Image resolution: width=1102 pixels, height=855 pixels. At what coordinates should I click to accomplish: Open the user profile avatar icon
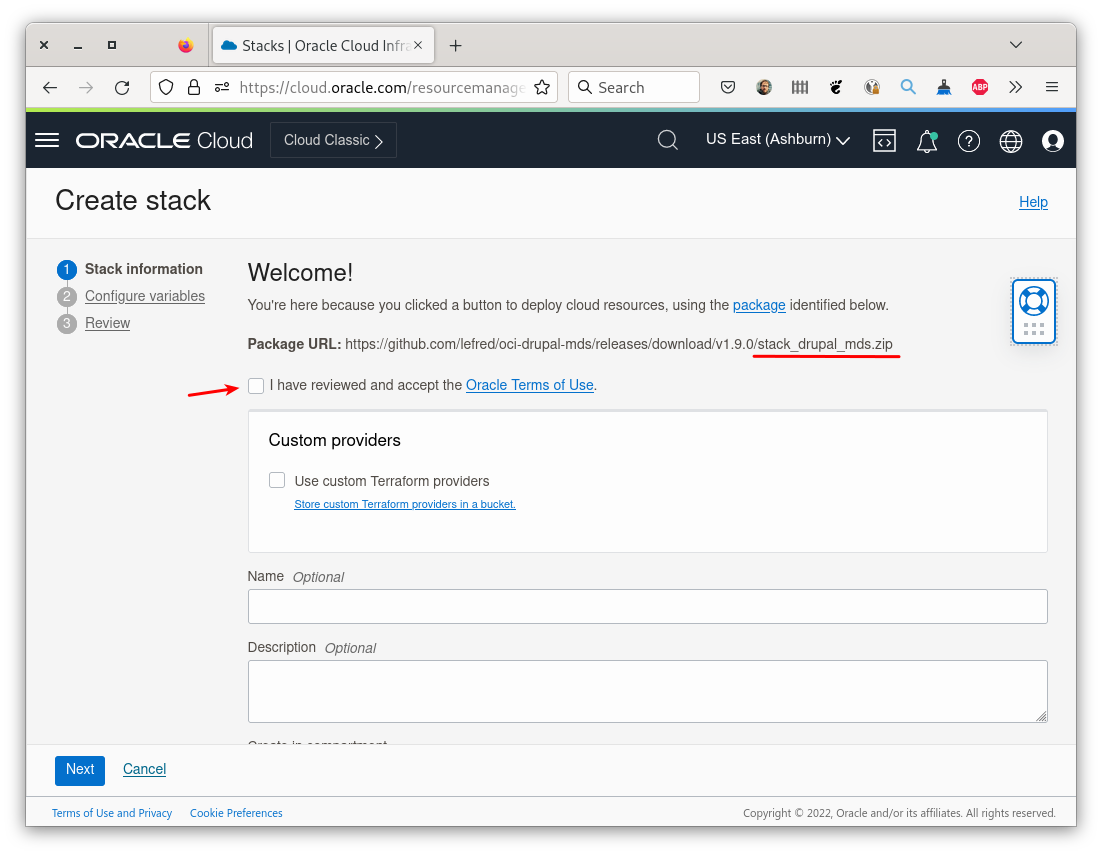tap(1052, 140)
